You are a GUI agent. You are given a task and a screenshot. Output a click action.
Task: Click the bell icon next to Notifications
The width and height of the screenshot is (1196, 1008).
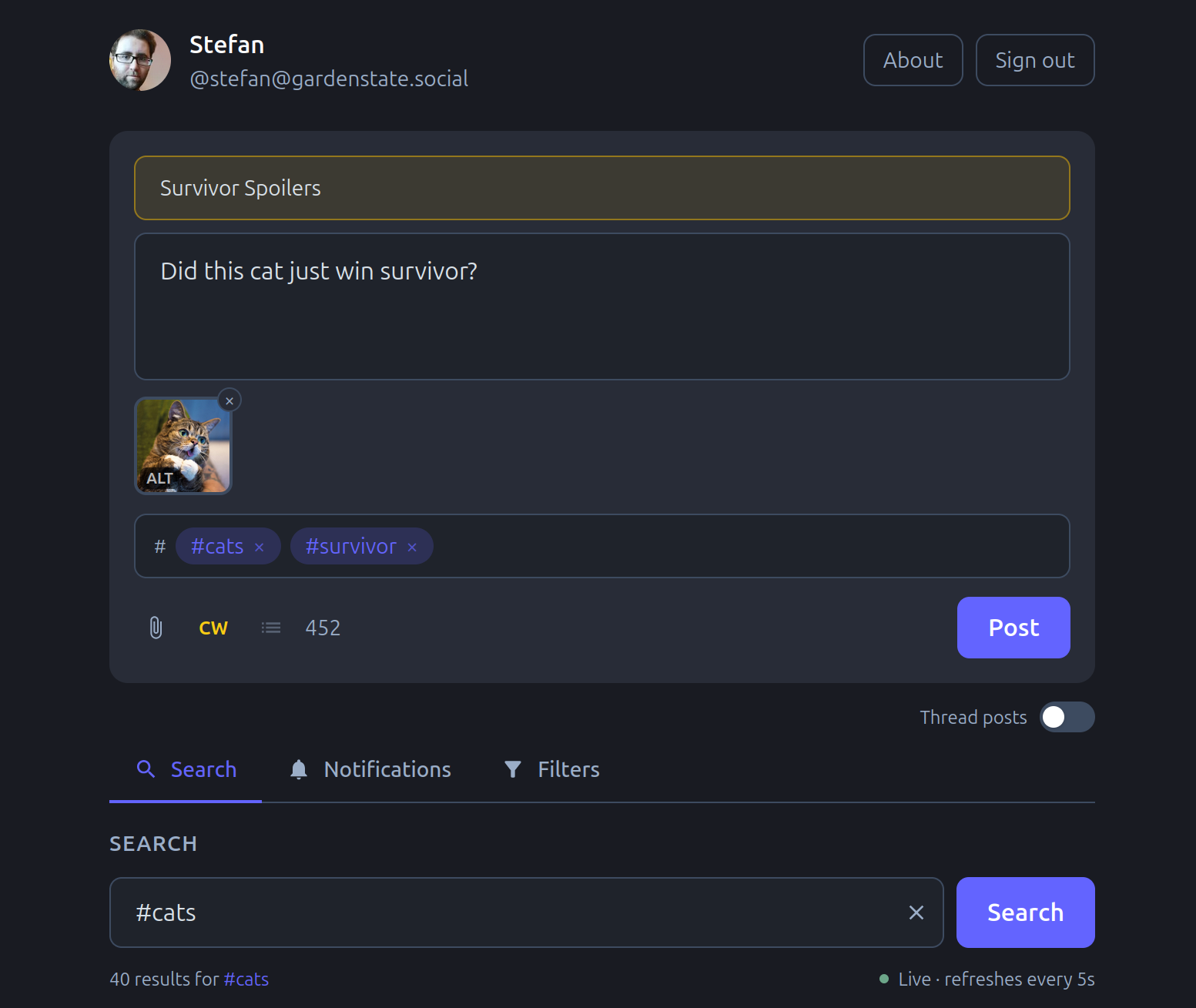pyautogui.click(x=299, y=769)
